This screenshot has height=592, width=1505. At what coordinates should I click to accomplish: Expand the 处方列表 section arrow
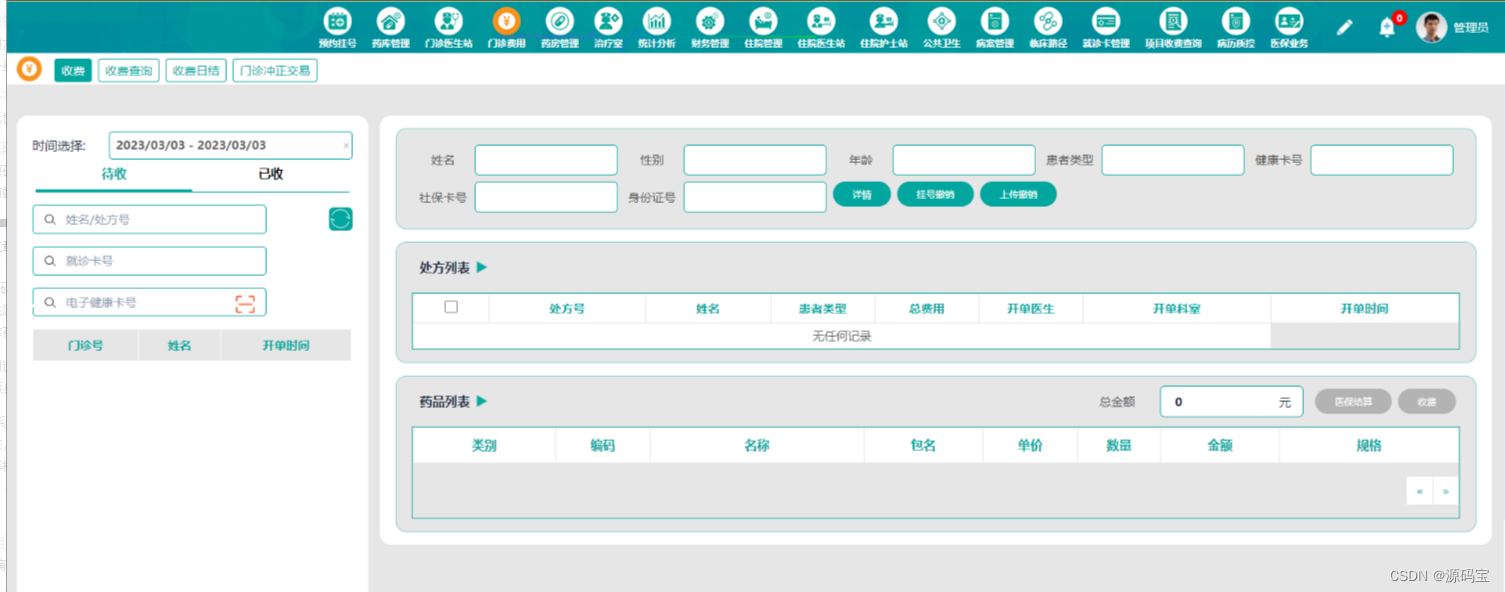[481, 267]
